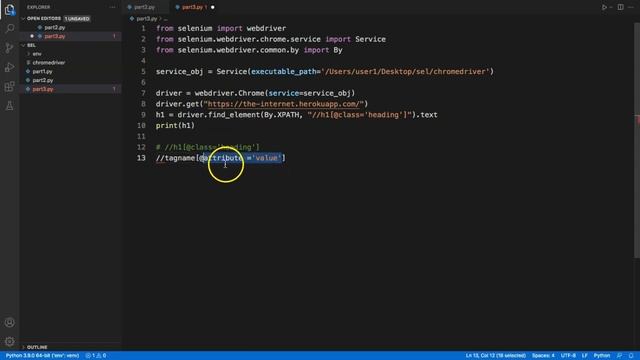Expand the Outline section
Viewport: 640px width, 360px height.
37,347
